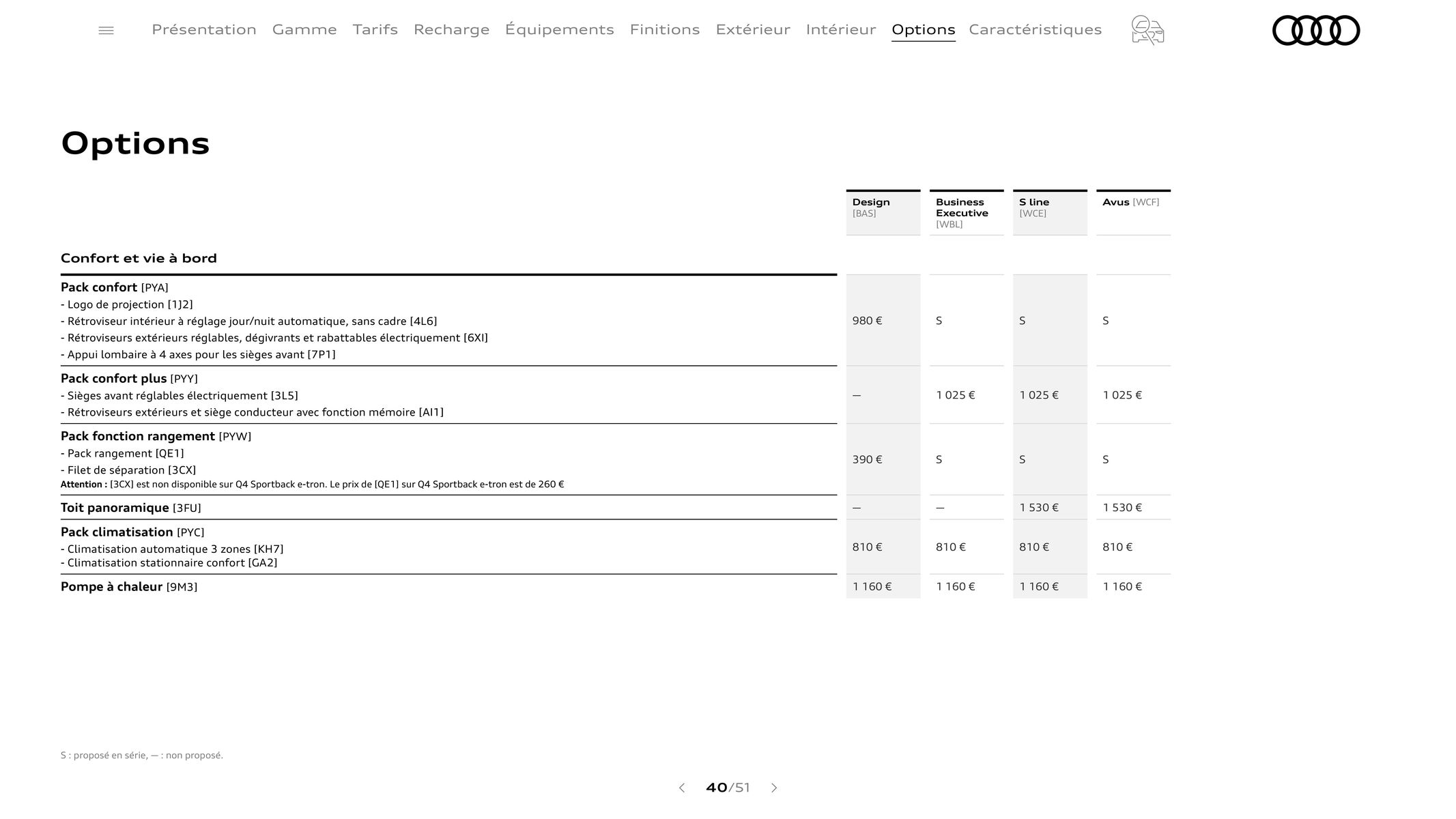Click 1 530 € under Avus column

pos(1133,507)
